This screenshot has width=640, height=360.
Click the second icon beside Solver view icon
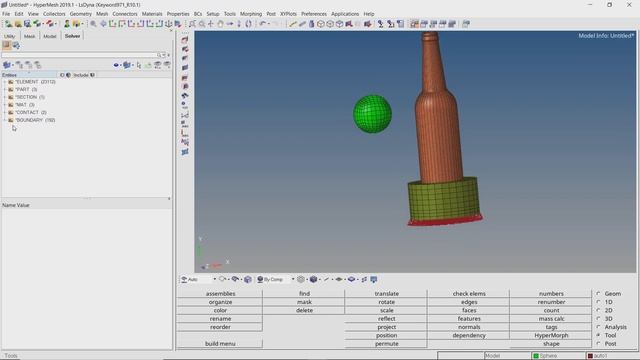click(x=16, y=45)
